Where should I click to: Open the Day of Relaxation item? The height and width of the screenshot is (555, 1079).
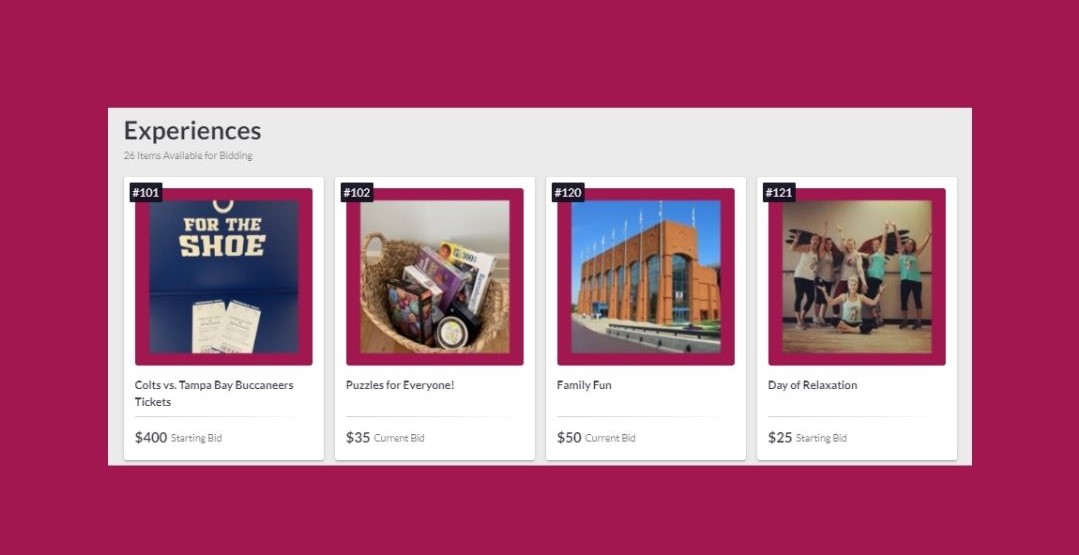[813, 385]
